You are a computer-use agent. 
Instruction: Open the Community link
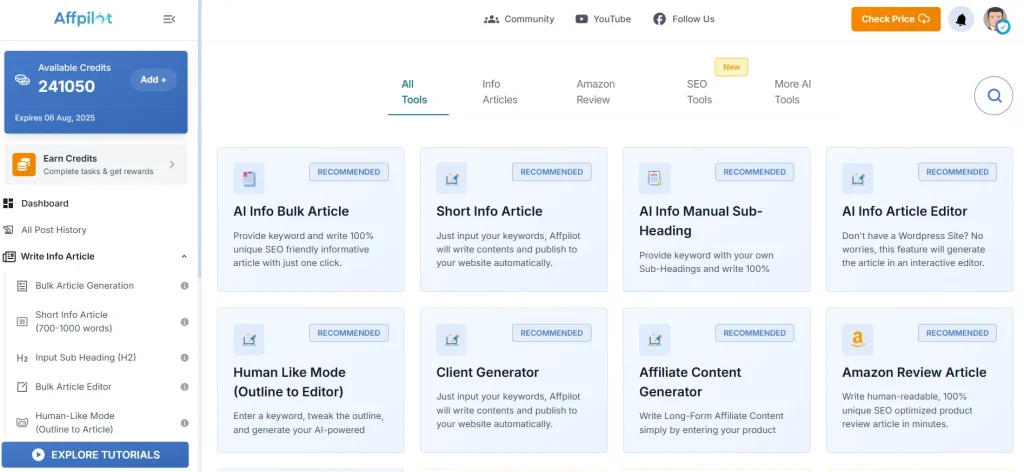(529, 19)
